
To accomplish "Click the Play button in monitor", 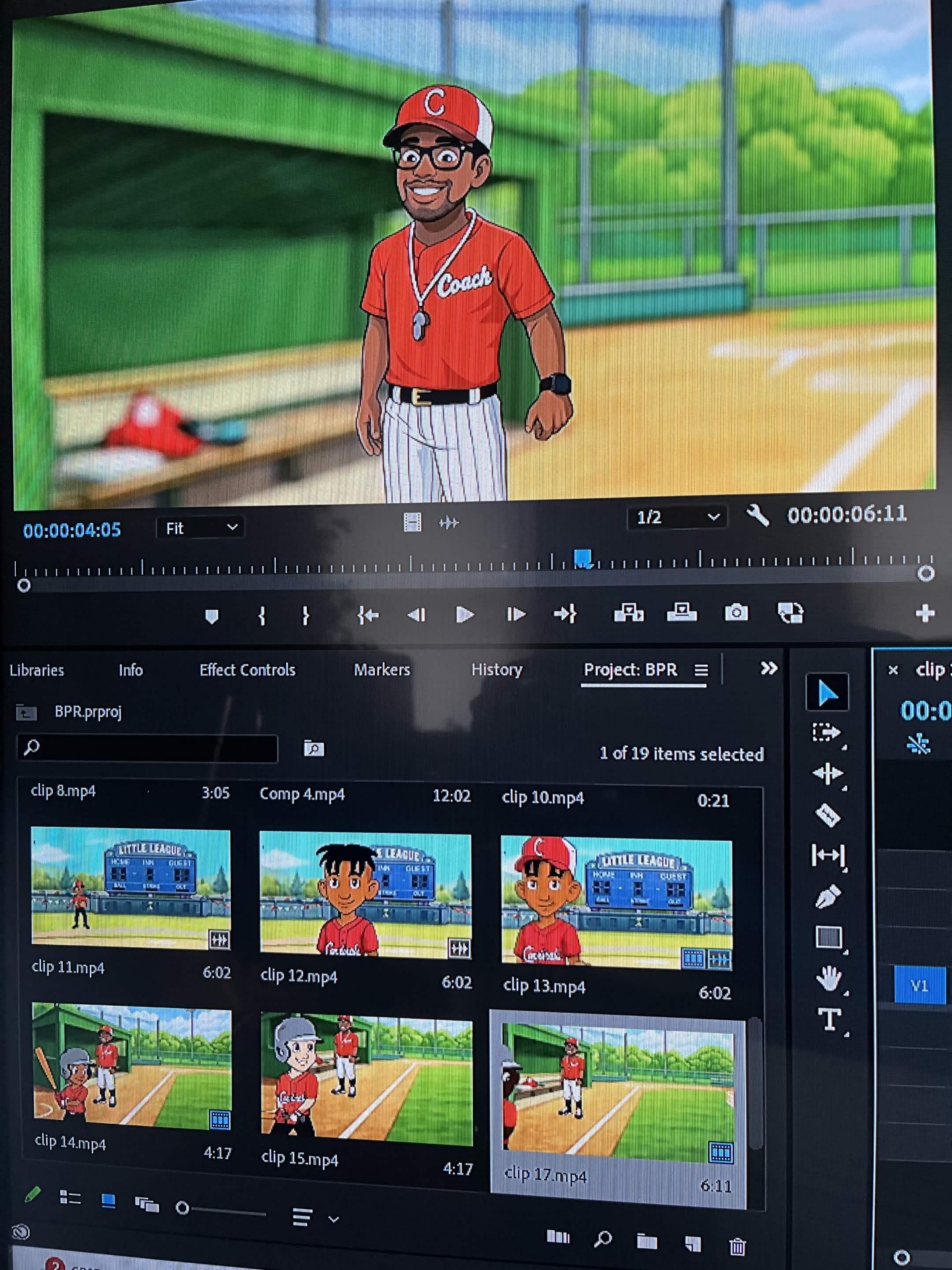I will pos(465,614).
